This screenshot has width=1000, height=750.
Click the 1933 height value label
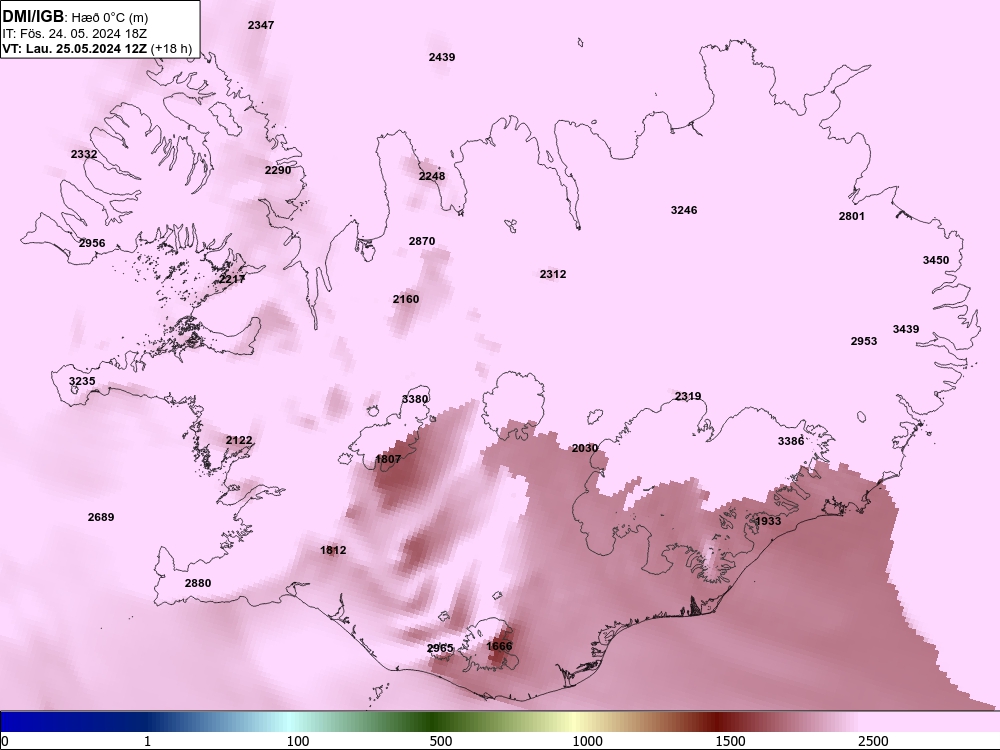point(768,520)
